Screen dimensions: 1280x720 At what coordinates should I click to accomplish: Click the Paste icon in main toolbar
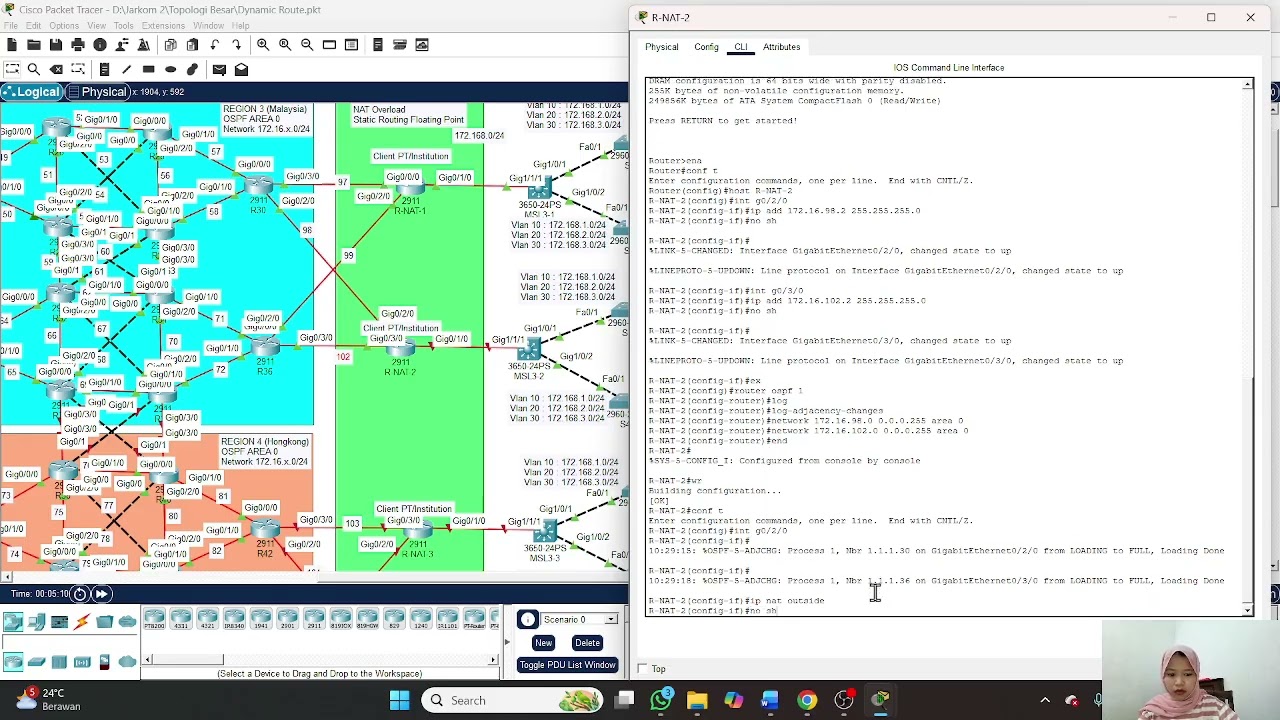[x=192, y=45]
